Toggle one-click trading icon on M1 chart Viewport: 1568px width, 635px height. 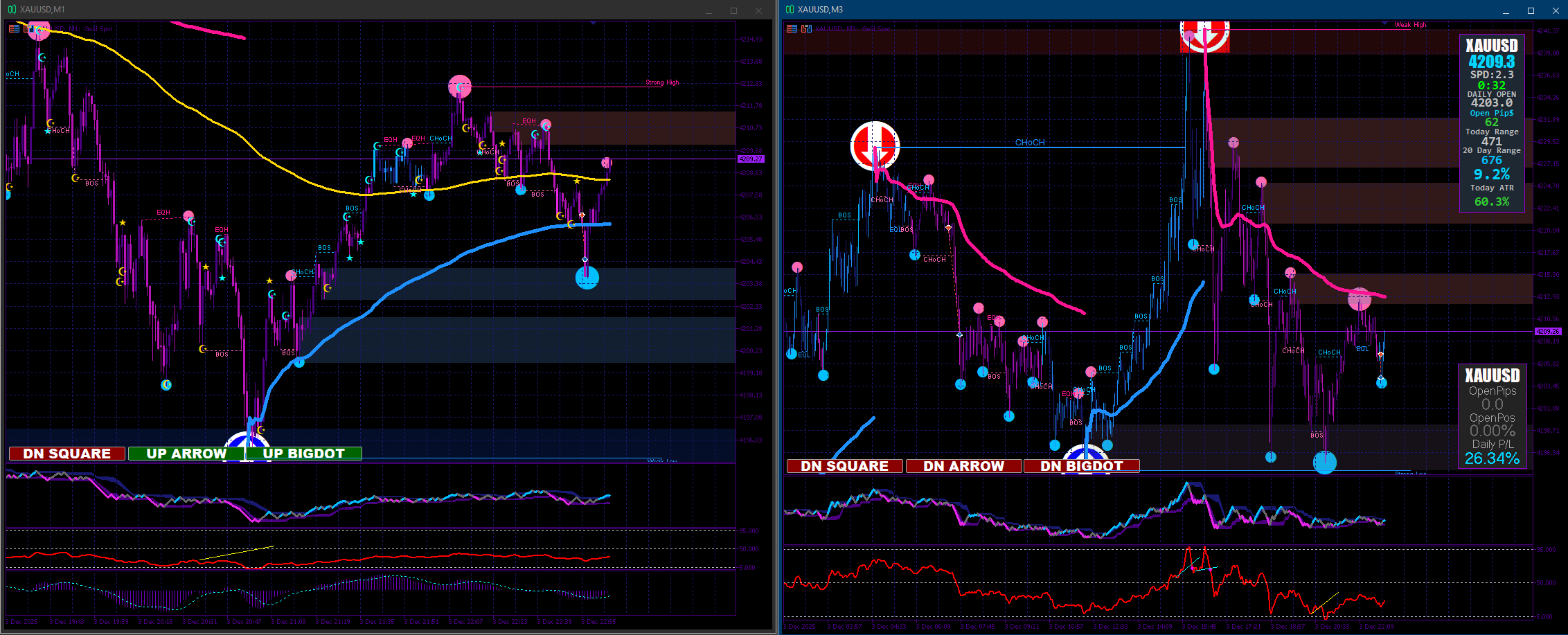(x=28, y=29)
